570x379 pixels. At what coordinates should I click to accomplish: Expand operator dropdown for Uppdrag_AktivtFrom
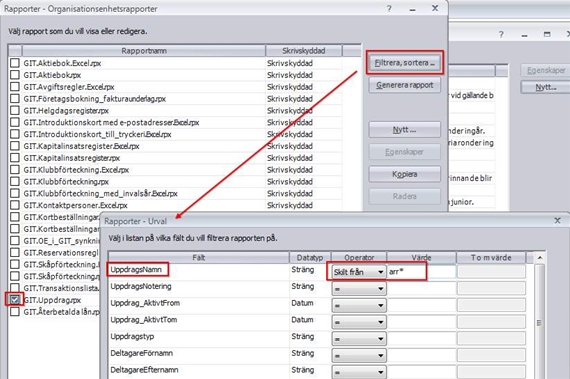click(358, 305)
